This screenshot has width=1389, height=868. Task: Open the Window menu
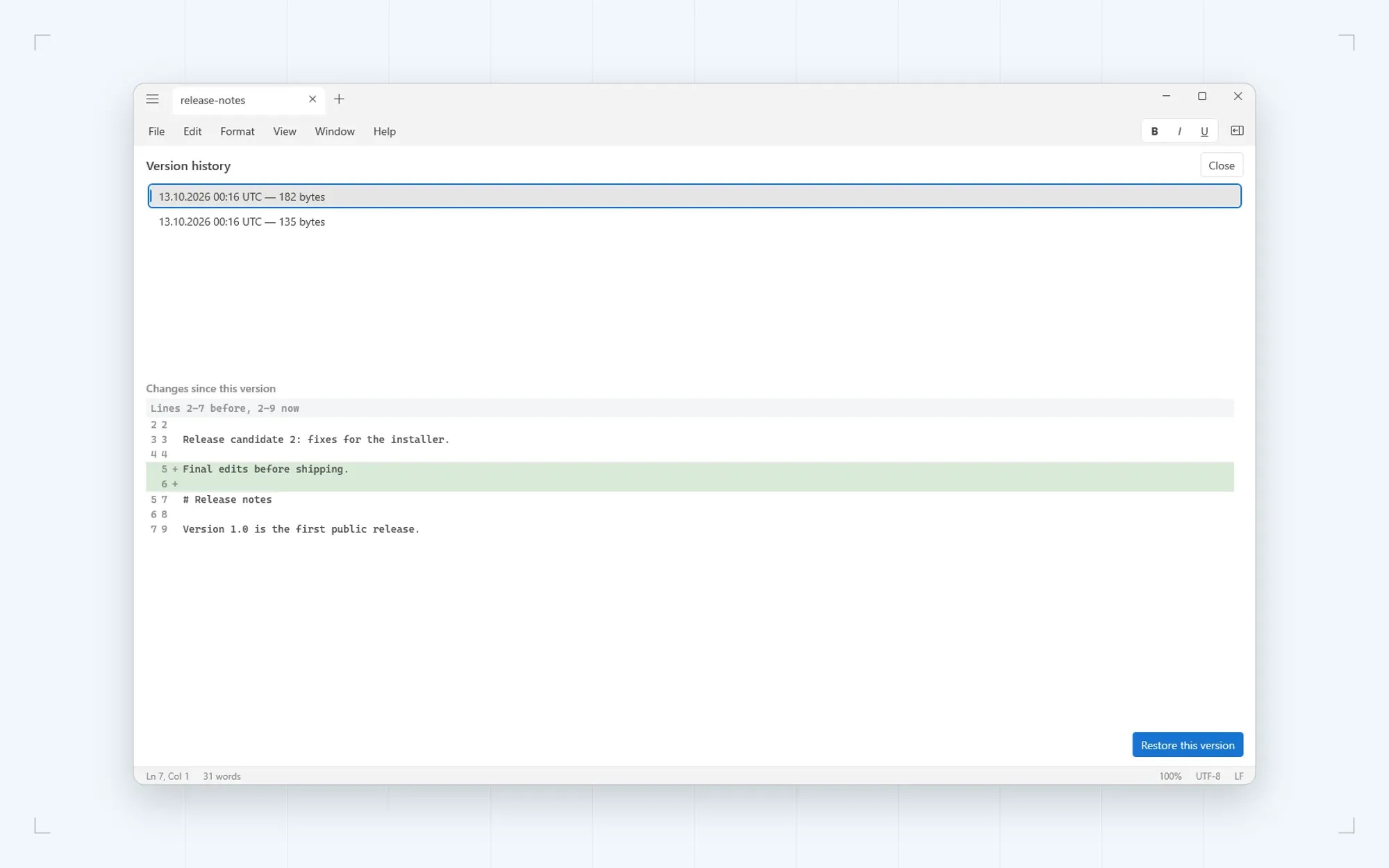(x=335, y=131)
